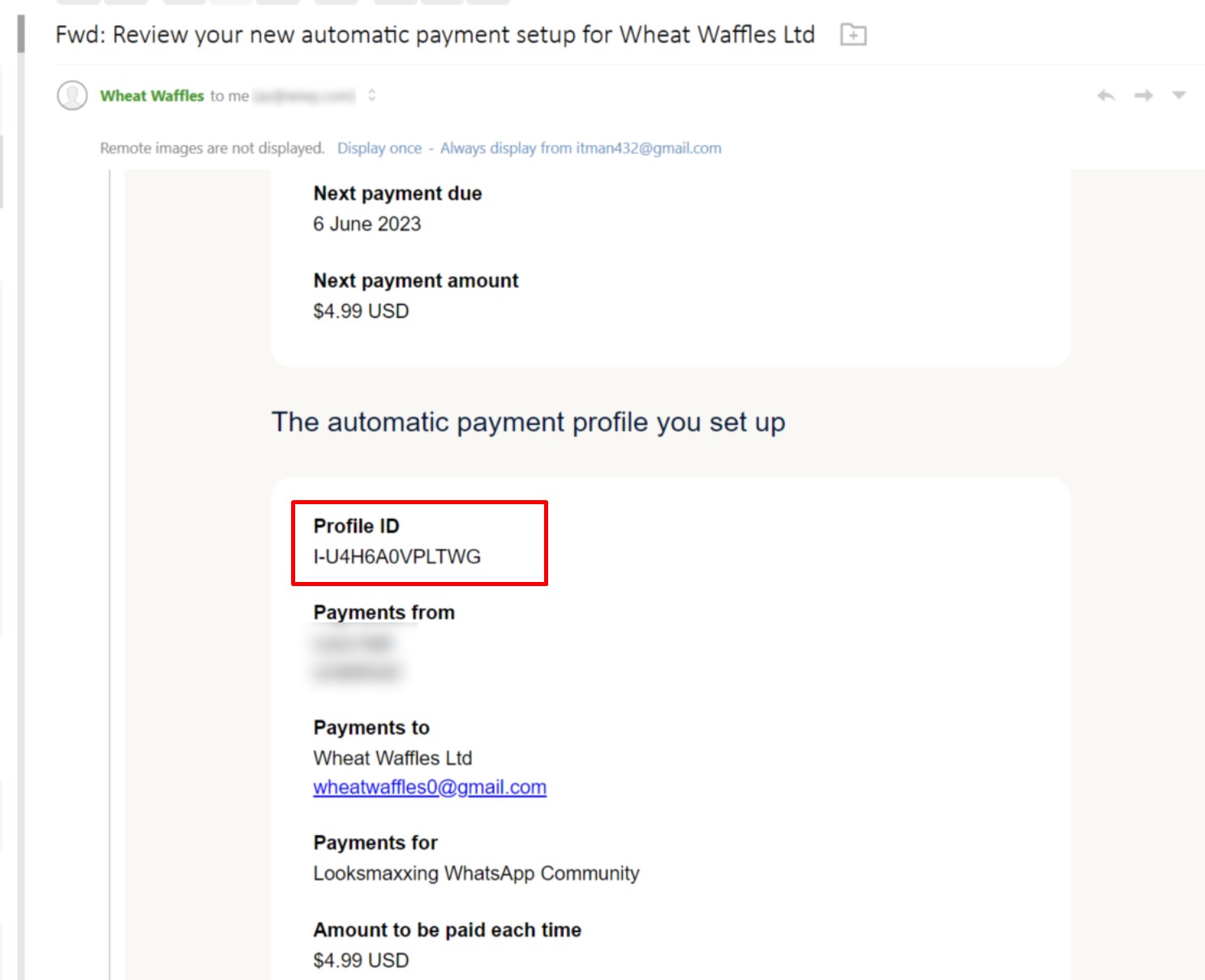Click the Wheat Waffles Ltd payee name

pyautogui.click(x=392, y=758)
